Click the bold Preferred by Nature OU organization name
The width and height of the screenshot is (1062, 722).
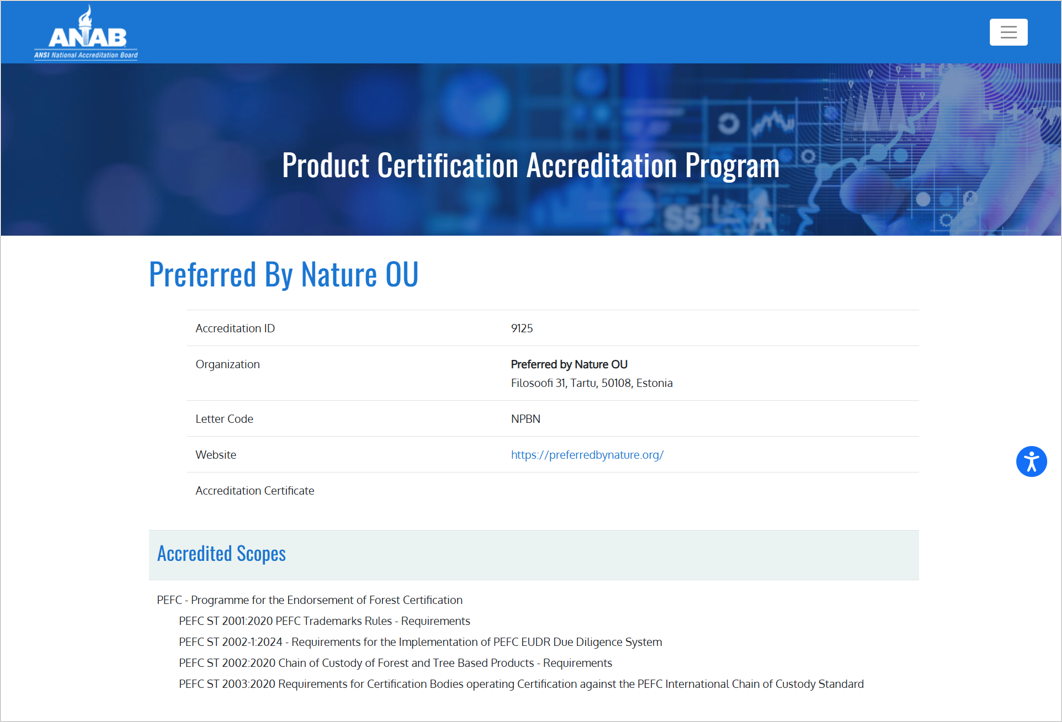tap(569, 365)
